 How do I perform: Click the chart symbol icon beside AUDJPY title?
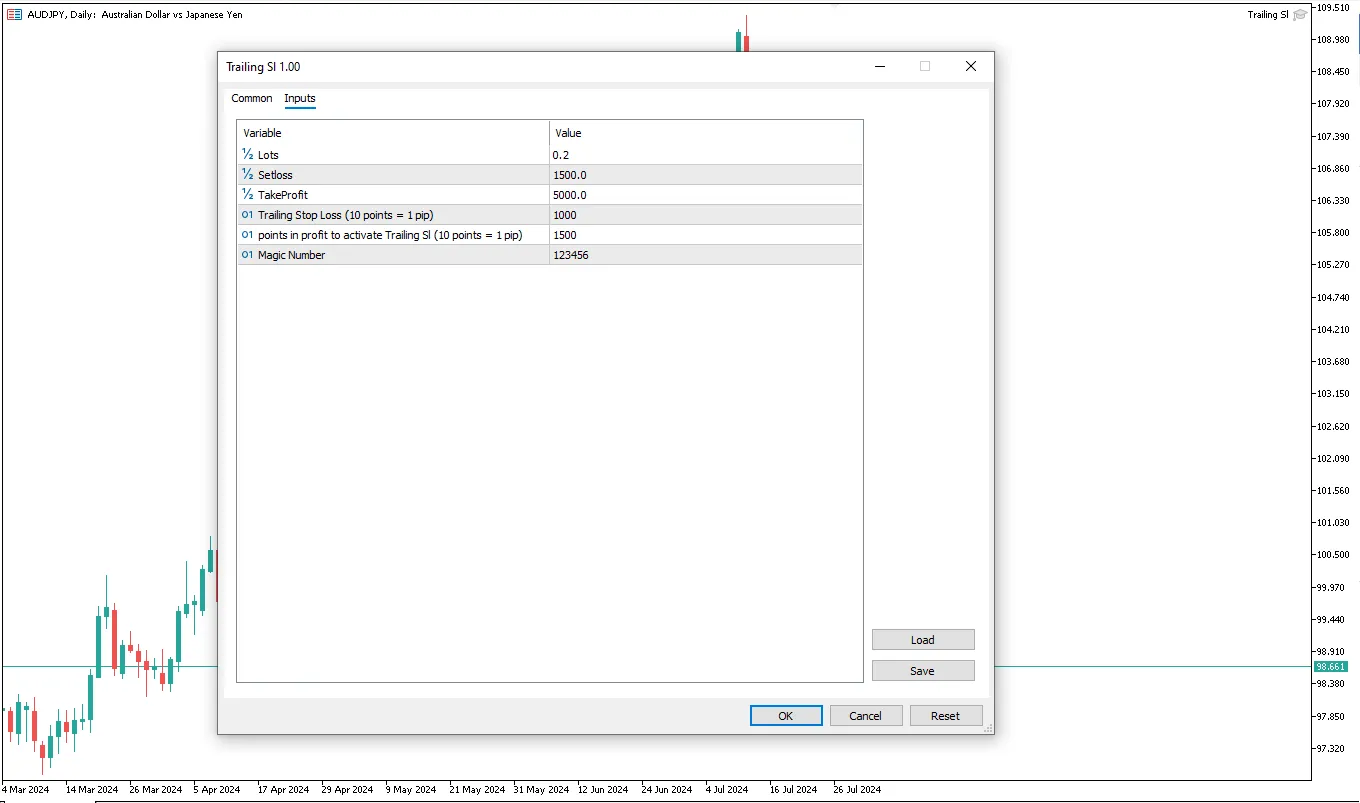[x=15, y=15]
